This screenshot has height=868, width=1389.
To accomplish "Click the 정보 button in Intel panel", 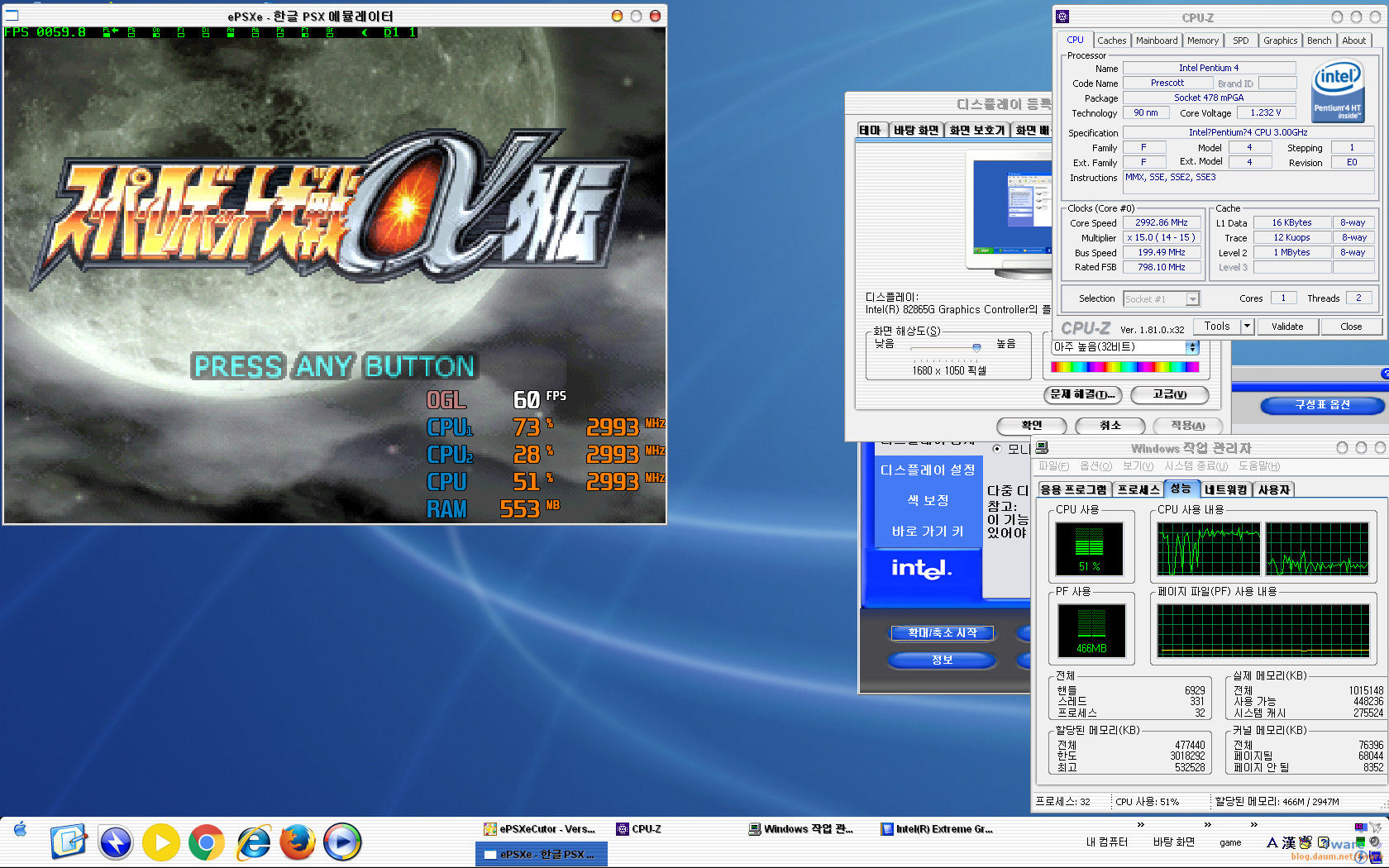I will [942, 660].
